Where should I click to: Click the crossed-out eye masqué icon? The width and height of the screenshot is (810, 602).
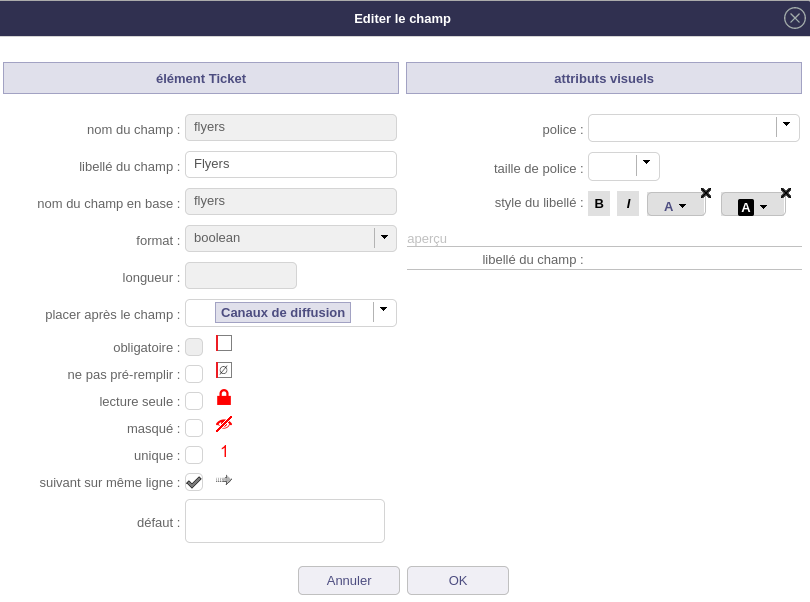point(224,425)
